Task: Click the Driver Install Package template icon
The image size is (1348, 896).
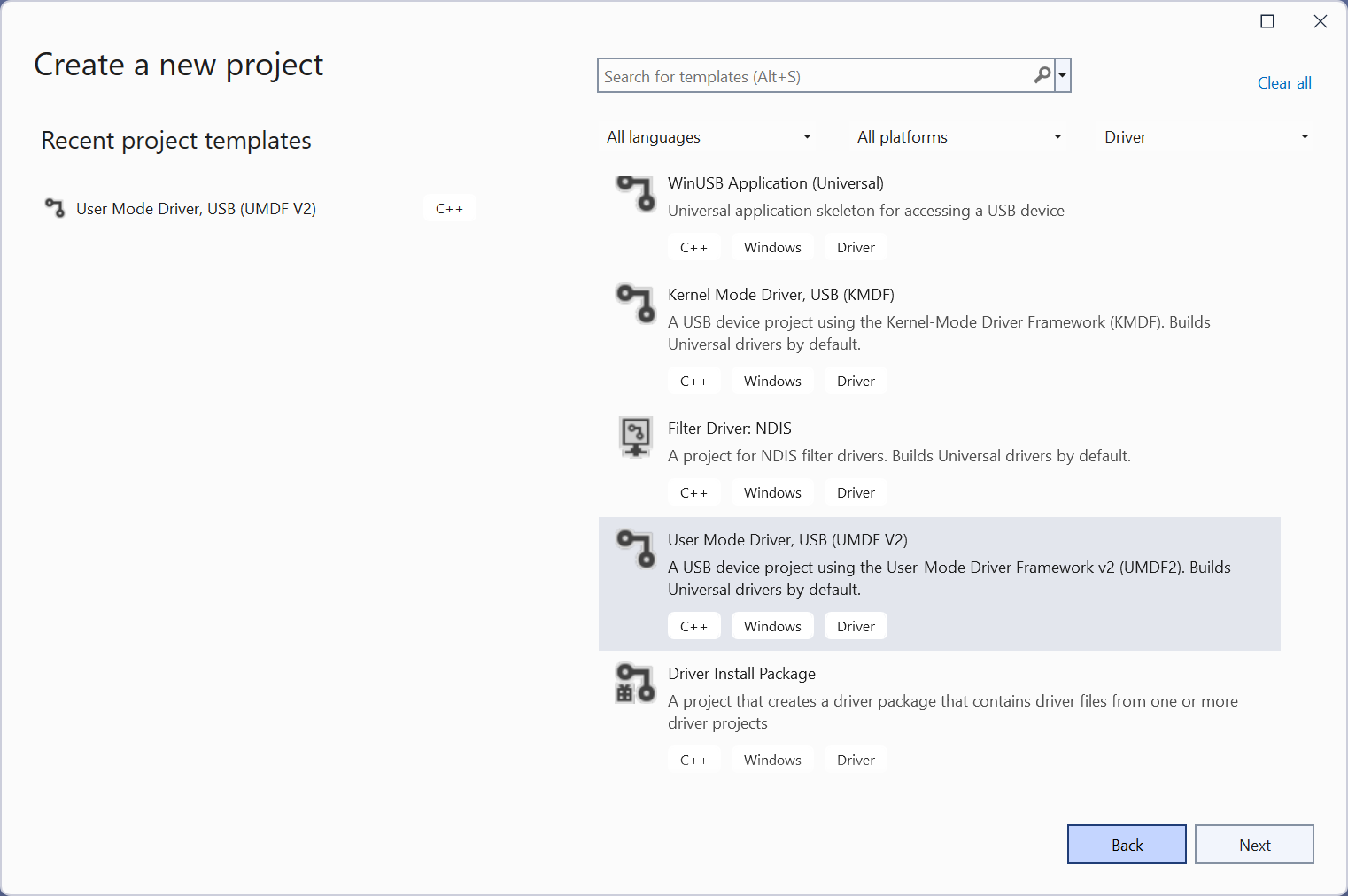Action: point(635,684)
